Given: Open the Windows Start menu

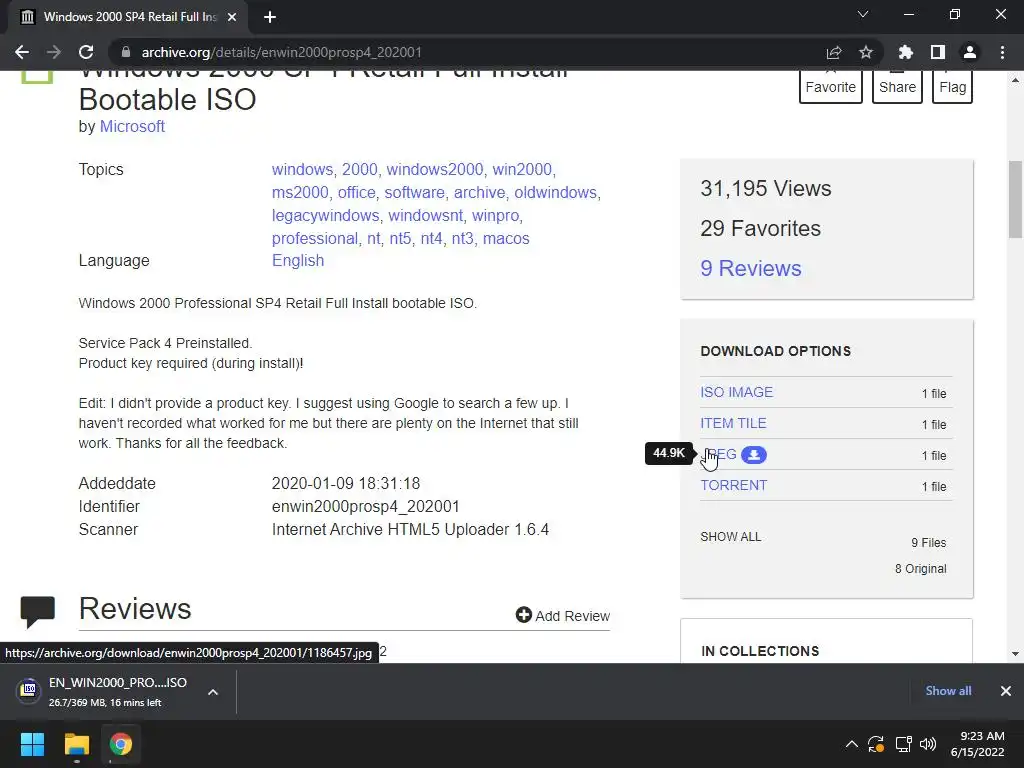Looking at the screenshot, I should [32, 744].
